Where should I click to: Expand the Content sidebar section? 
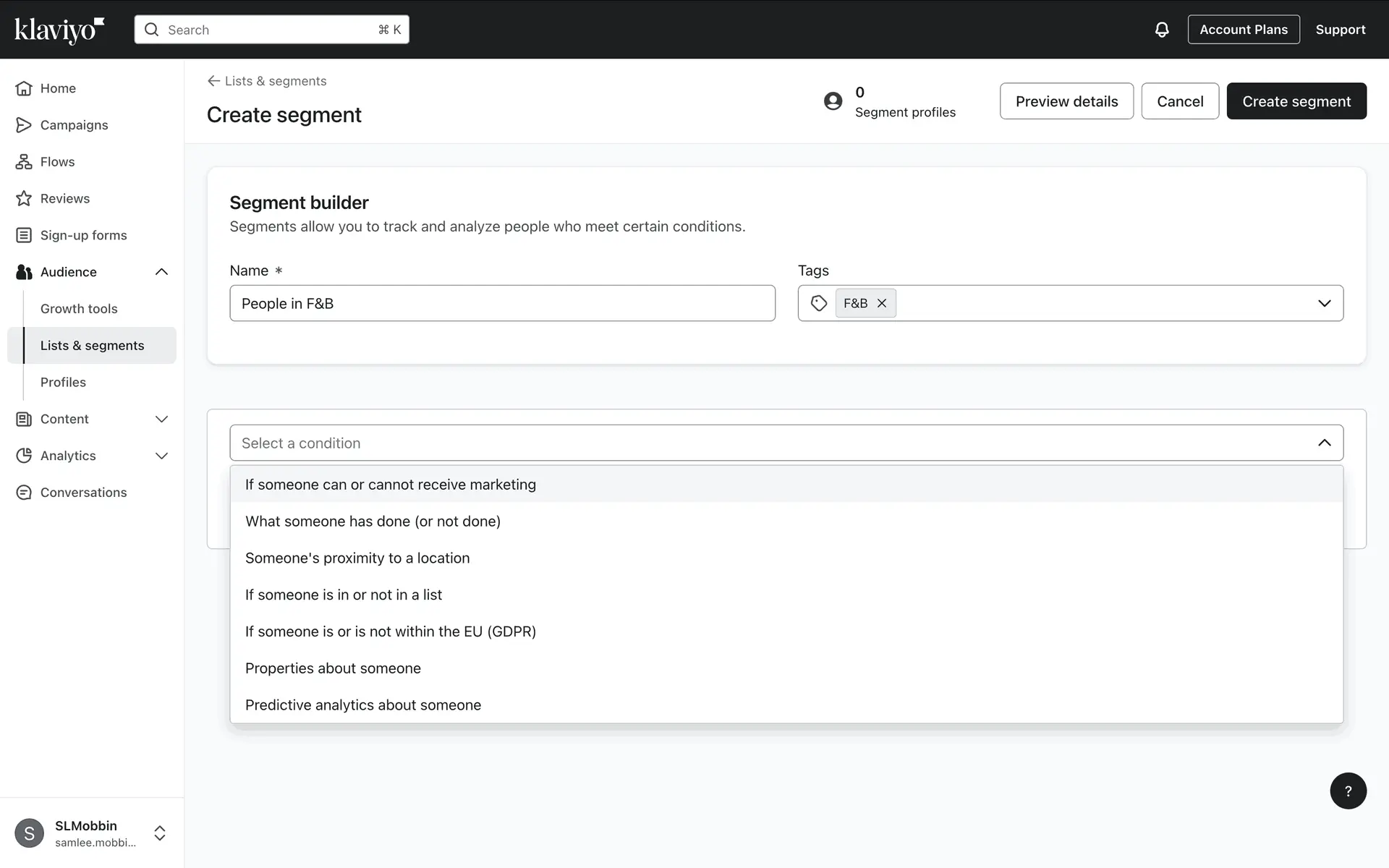161,419
